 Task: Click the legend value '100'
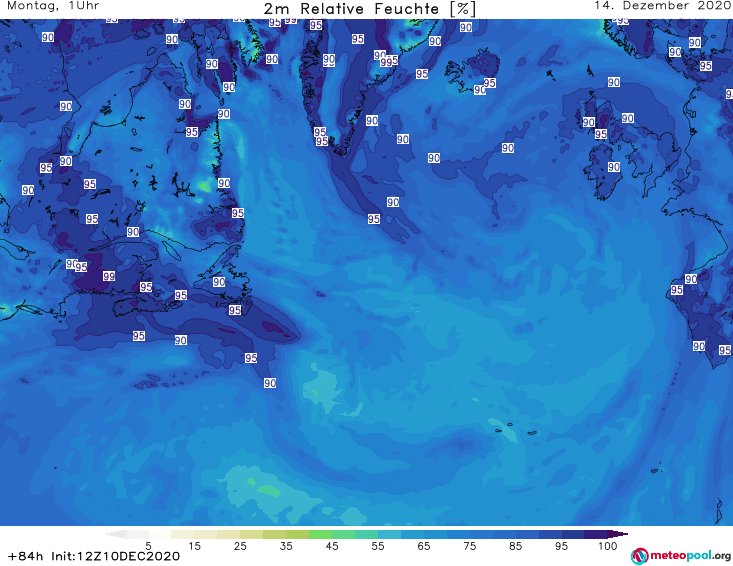[x=608, y=546]
